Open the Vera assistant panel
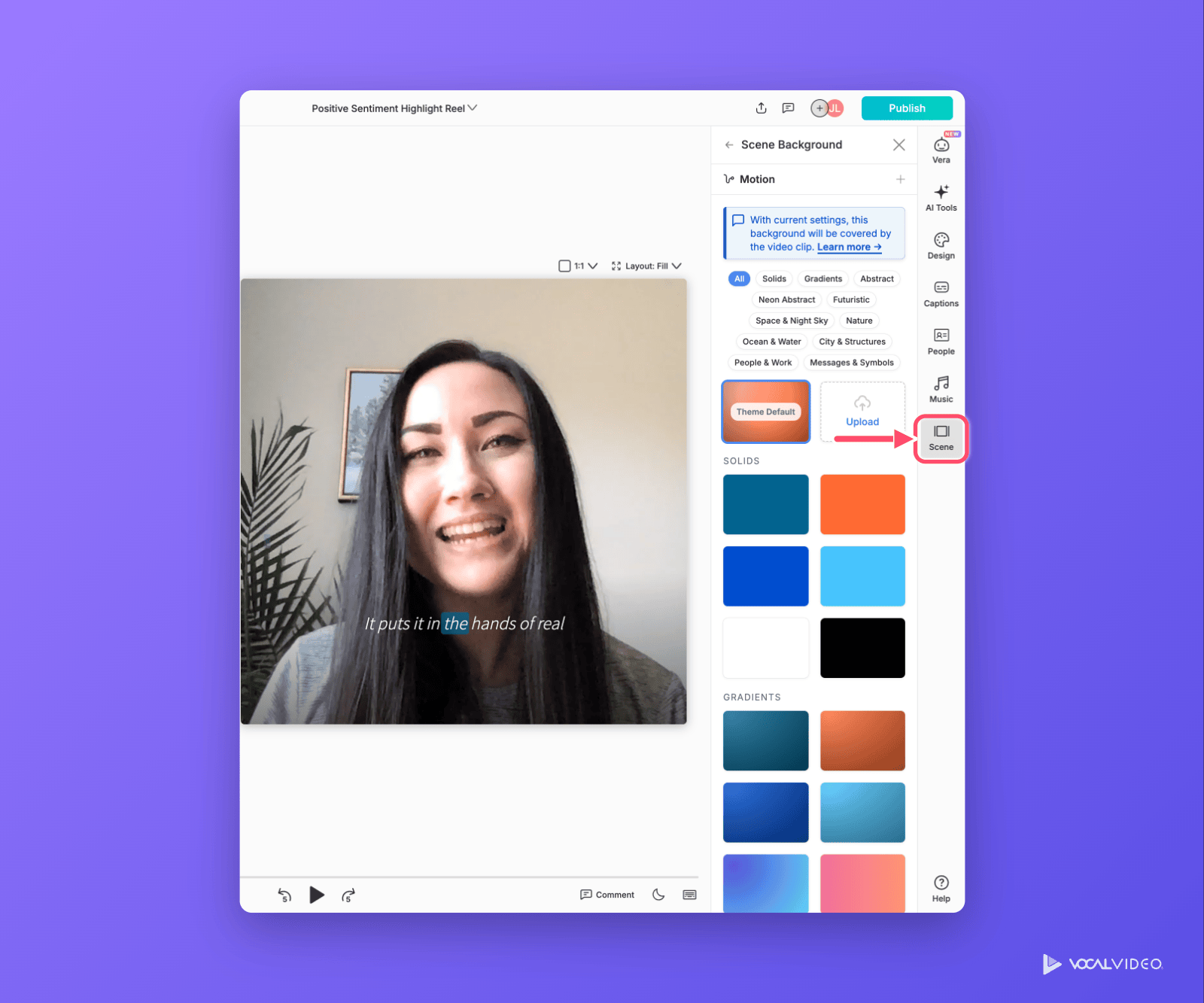Image resolution: width=1204 pixels, height=1003 pixels. [941, 148]
